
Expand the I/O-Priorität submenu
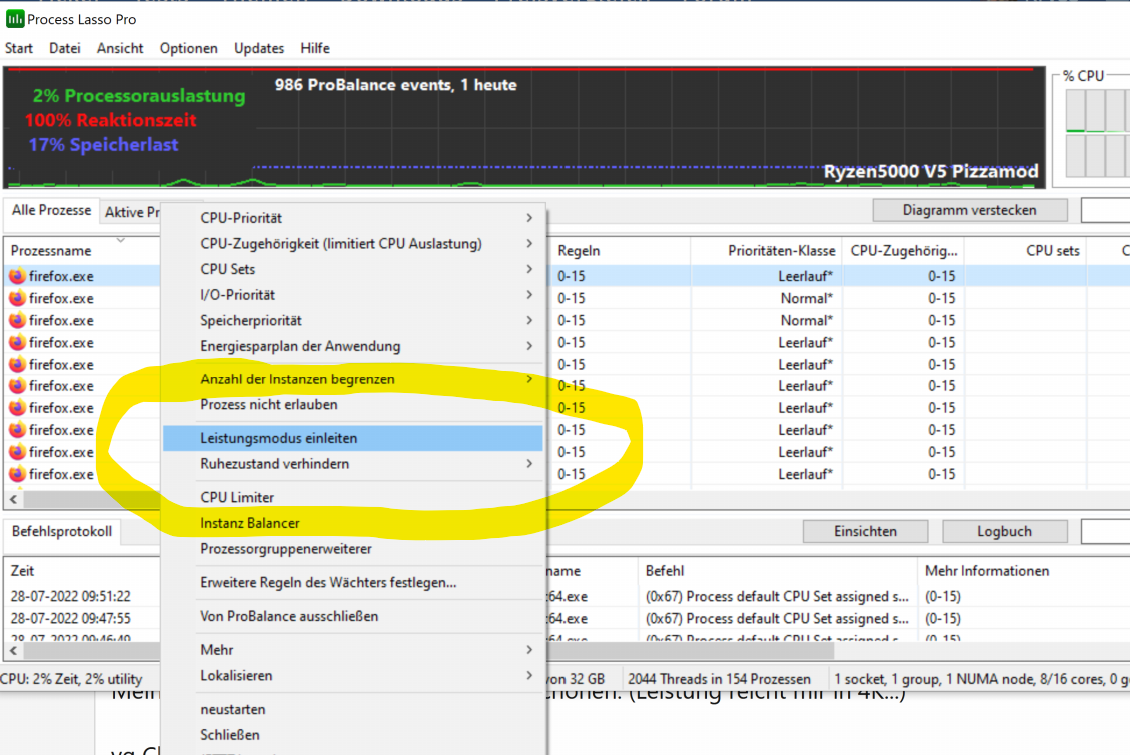click(x=353, y=295)
